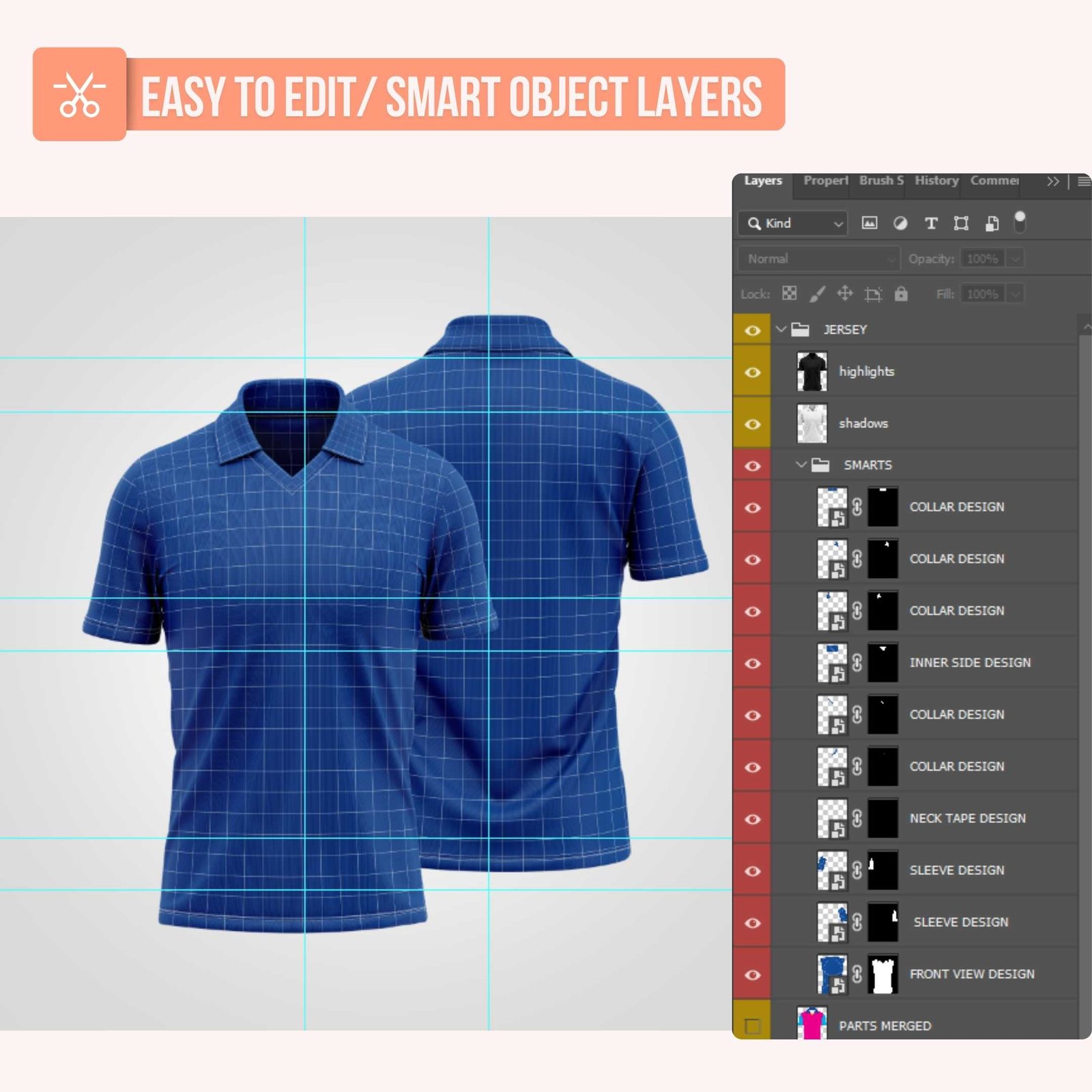Select the smart object filter icon
The image size is (1092, 1092).
pos(992,223)
